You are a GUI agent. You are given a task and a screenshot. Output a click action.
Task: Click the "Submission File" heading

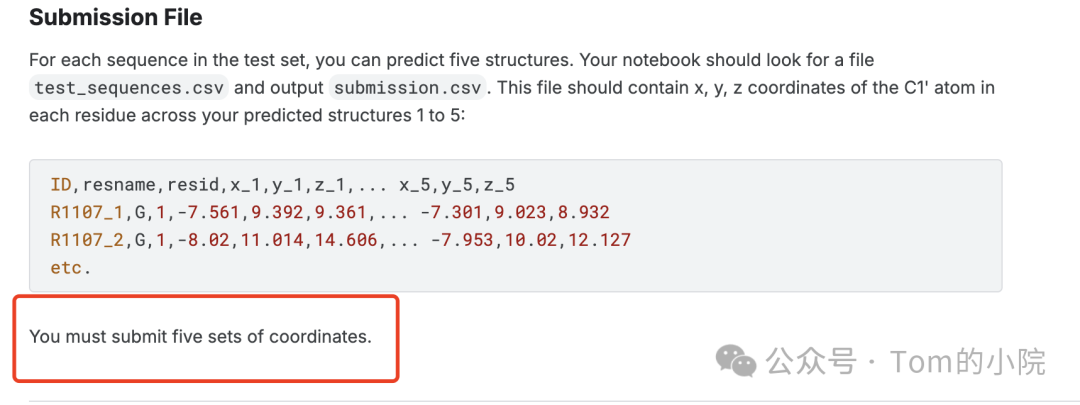116,18
